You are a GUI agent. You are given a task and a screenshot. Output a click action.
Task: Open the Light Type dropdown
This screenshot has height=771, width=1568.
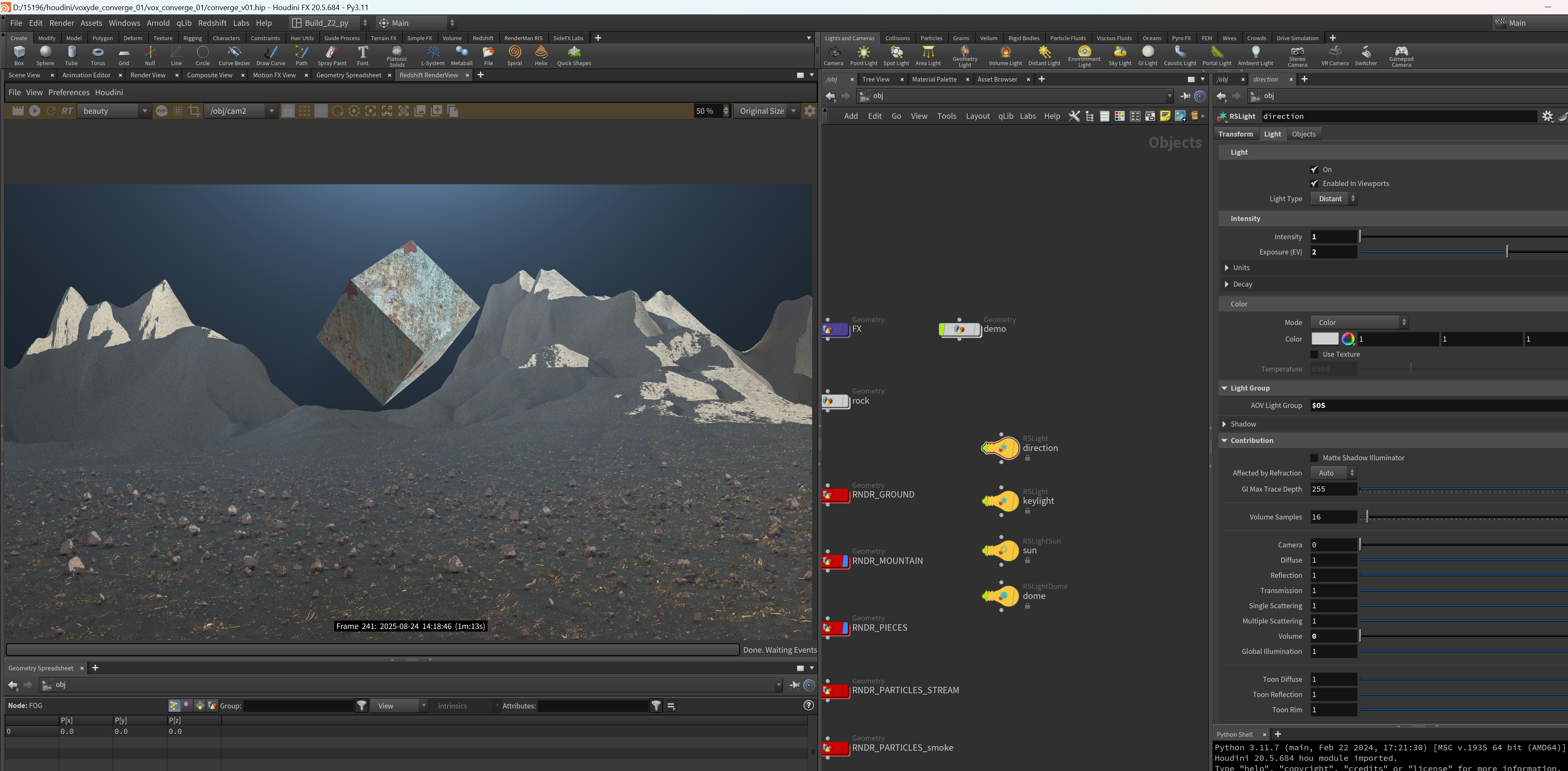(1333, 199)
